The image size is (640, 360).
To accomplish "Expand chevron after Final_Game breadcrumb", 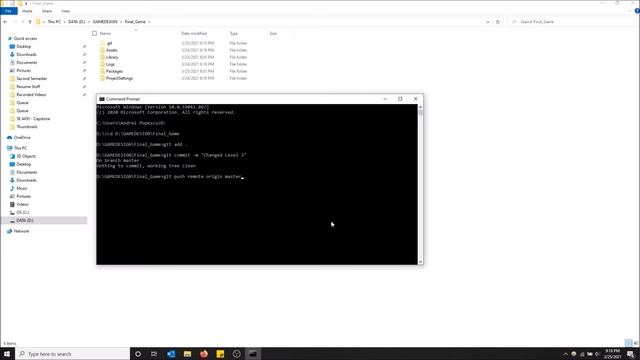I will pyautogui.click(x=149, y=22).
